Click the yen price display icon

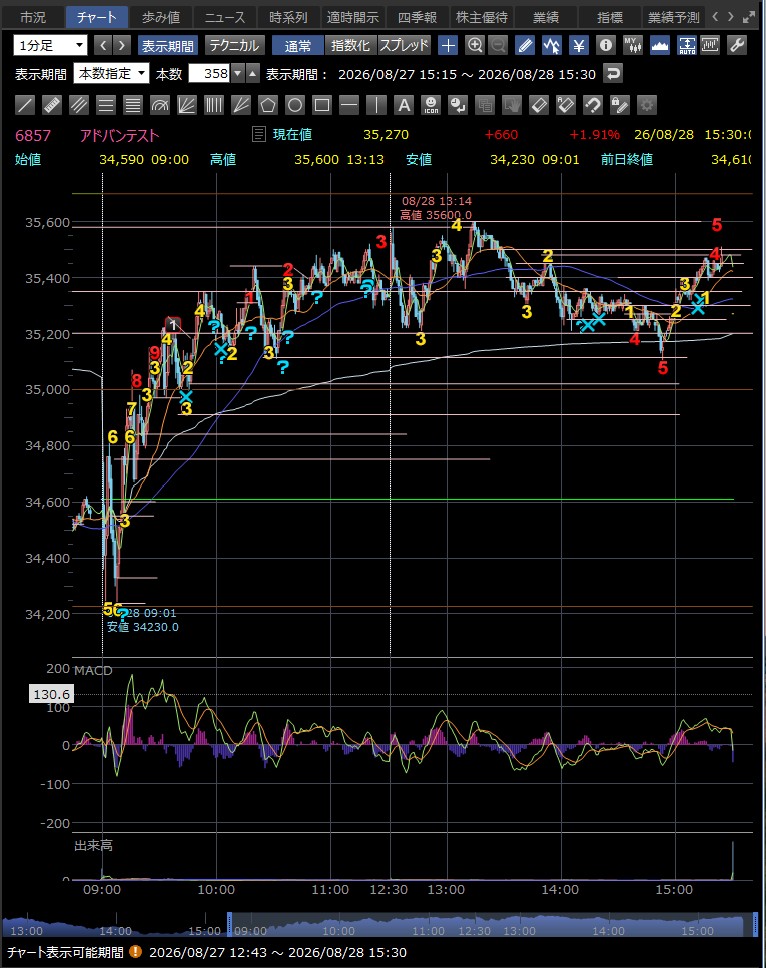pos(578,45)
